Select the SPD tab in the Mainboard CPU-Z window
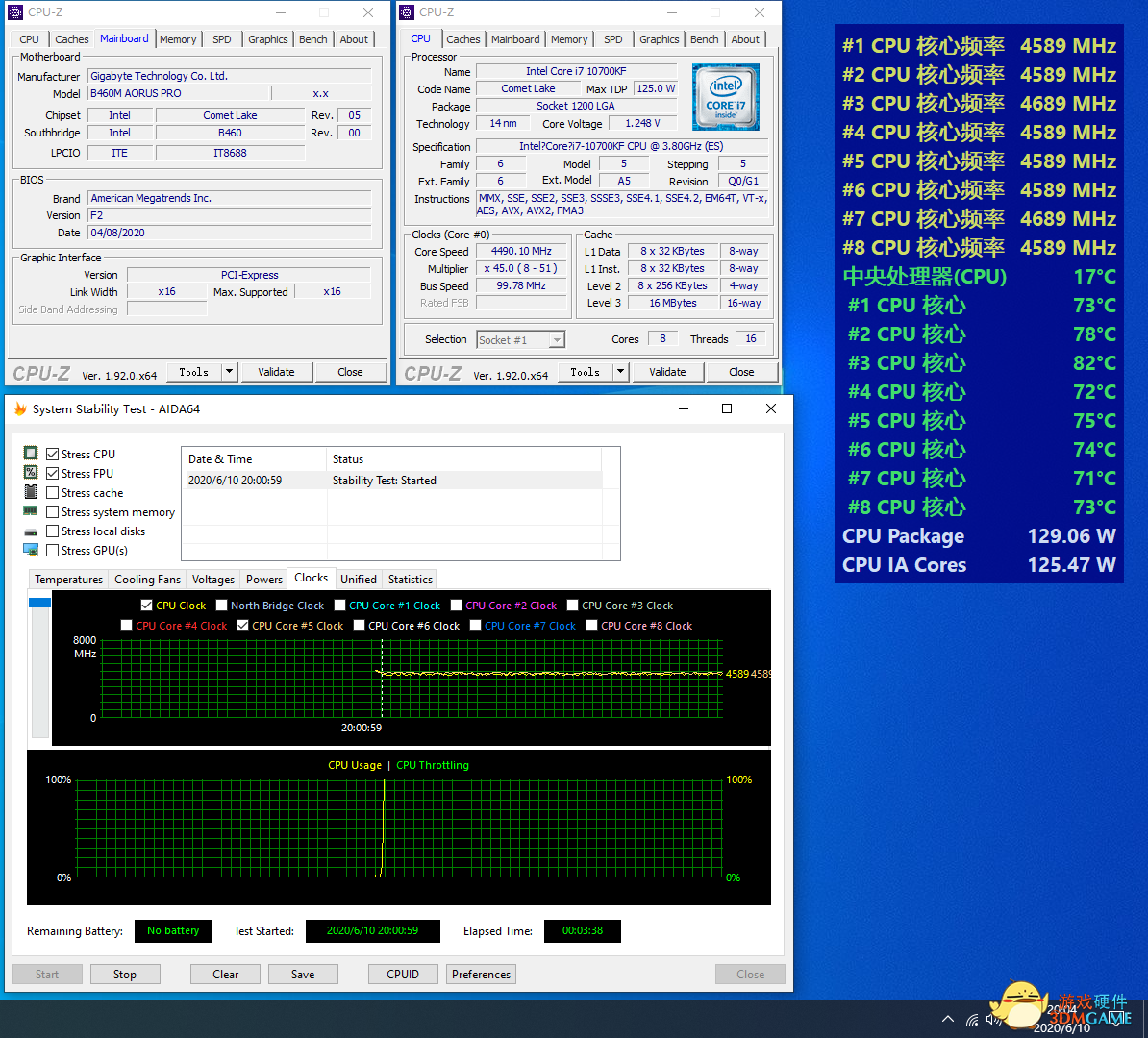This screenshot has width=1148, height=1038. (x=222, y=39)
